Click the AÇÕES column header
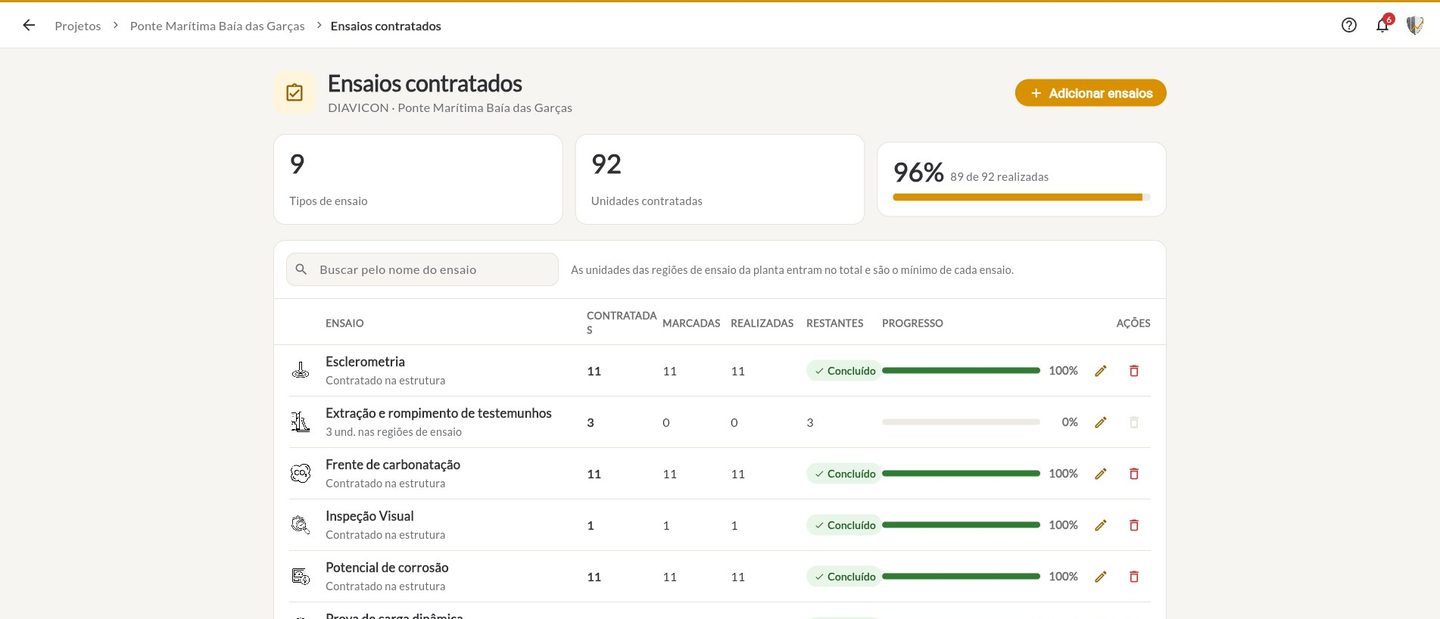The width and height of the screenshot is (1440, 619). point(1133,323)
